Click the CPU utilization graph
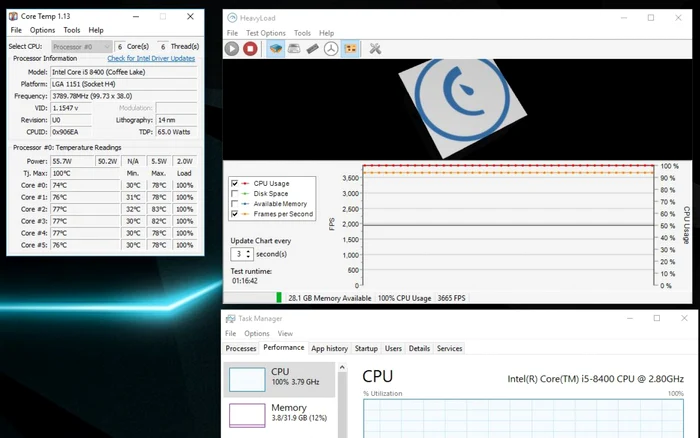Screen dimensions: 700x438 [523, 418]
